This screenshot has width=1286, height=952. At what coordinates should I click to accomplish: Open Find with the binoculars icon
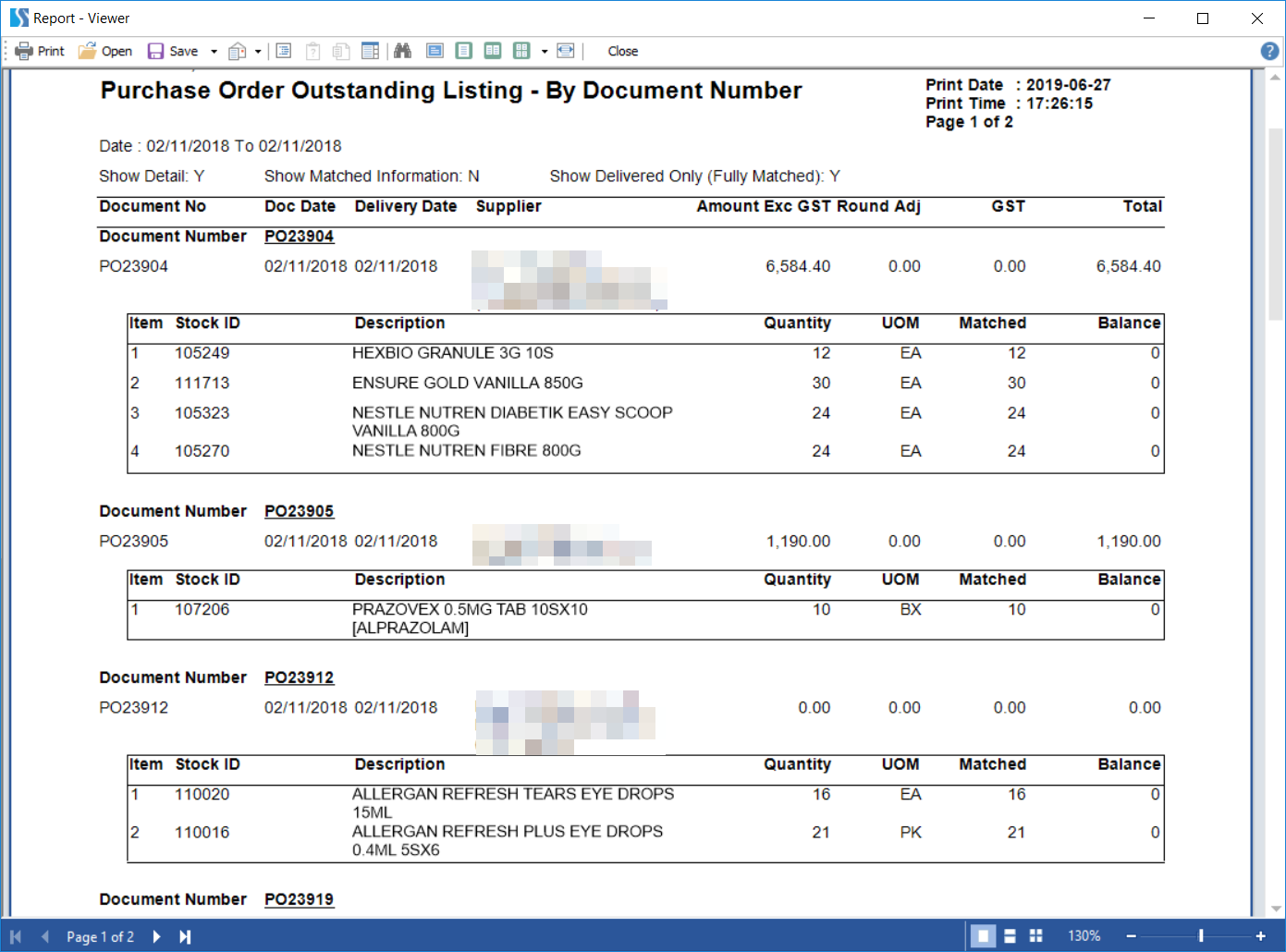[402, 51]
